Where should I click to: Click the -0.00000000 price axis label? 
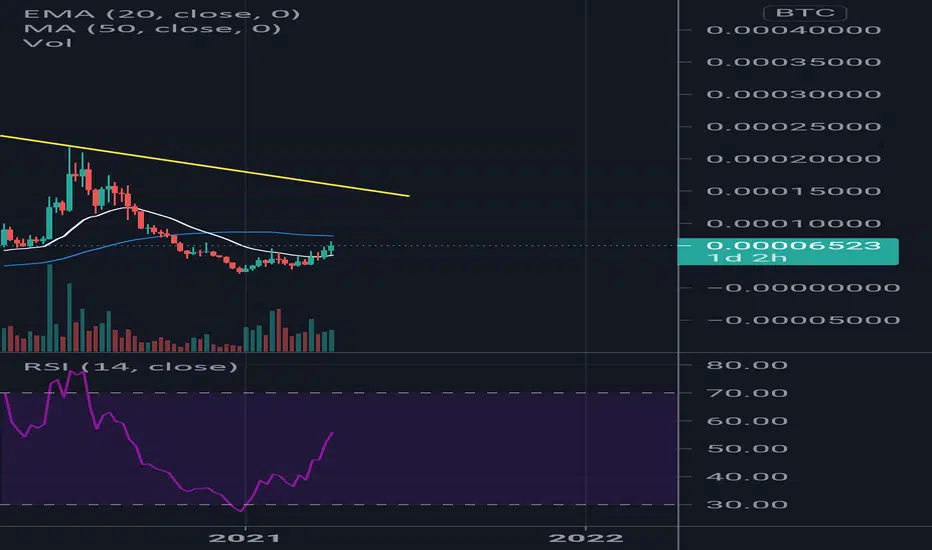(x=803, y=288)
